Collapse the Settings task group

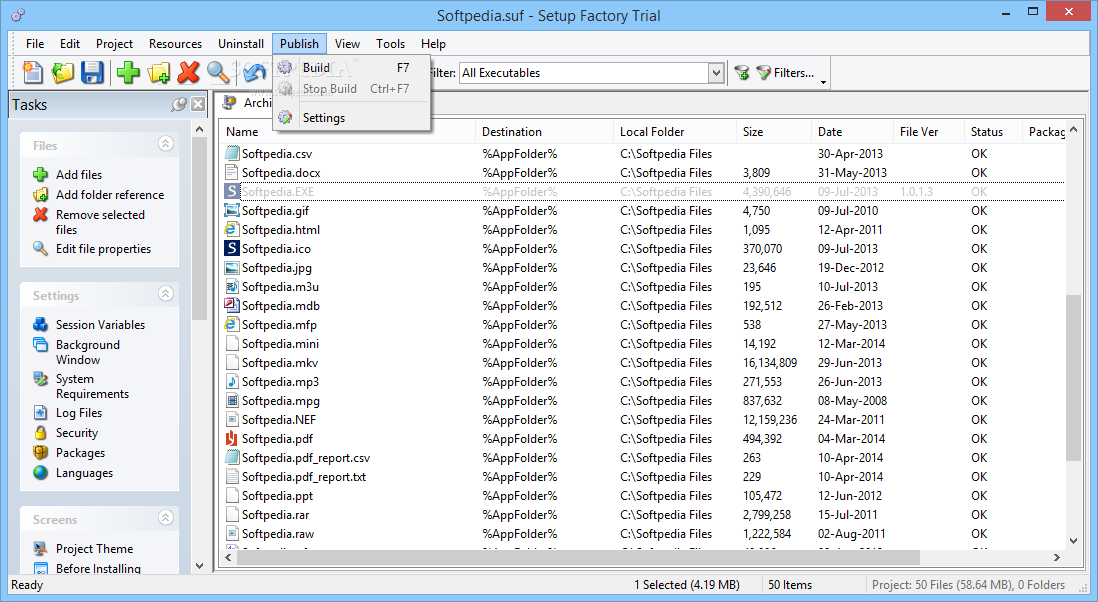(165, 293)
